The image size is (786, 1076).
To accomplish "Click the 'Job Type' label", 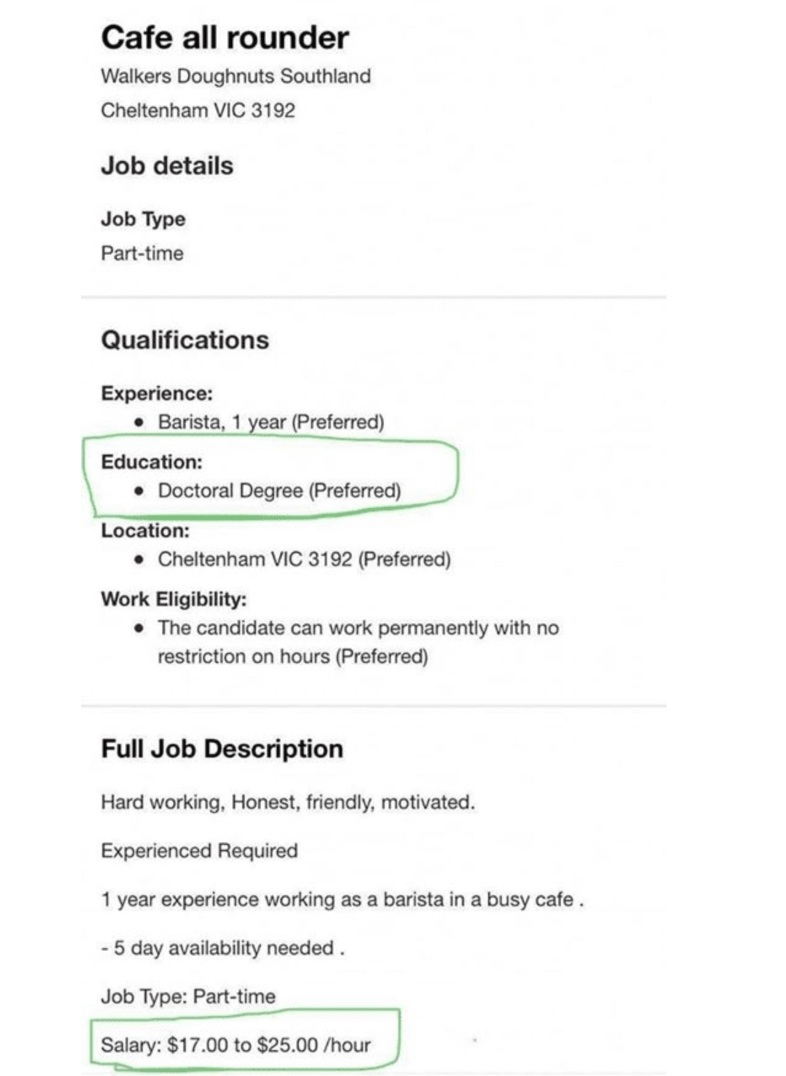I will 143,219.
